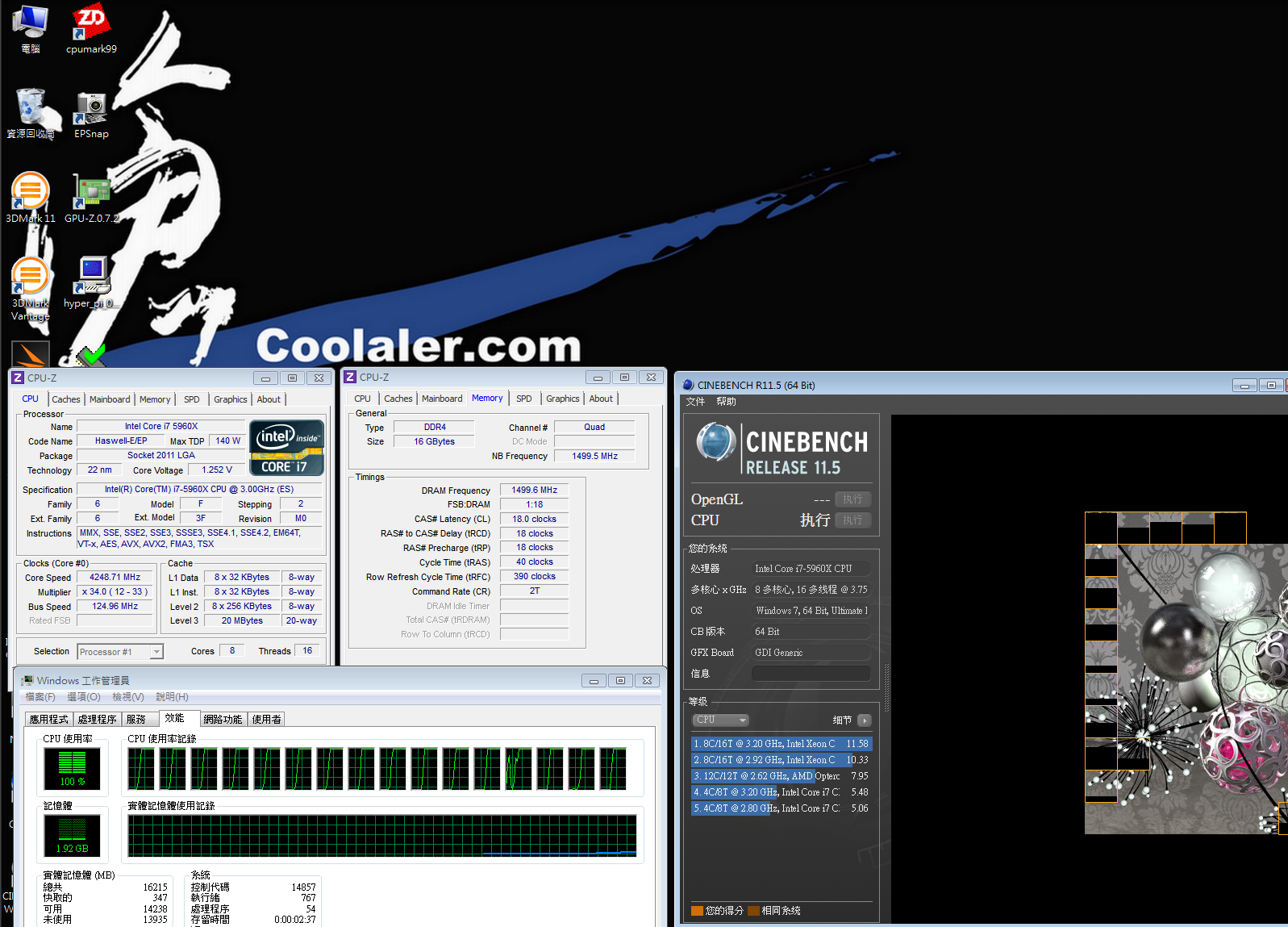Open About tab in left CPU-Z window
Screen dimensions: 1288x927
pos(269,399)
